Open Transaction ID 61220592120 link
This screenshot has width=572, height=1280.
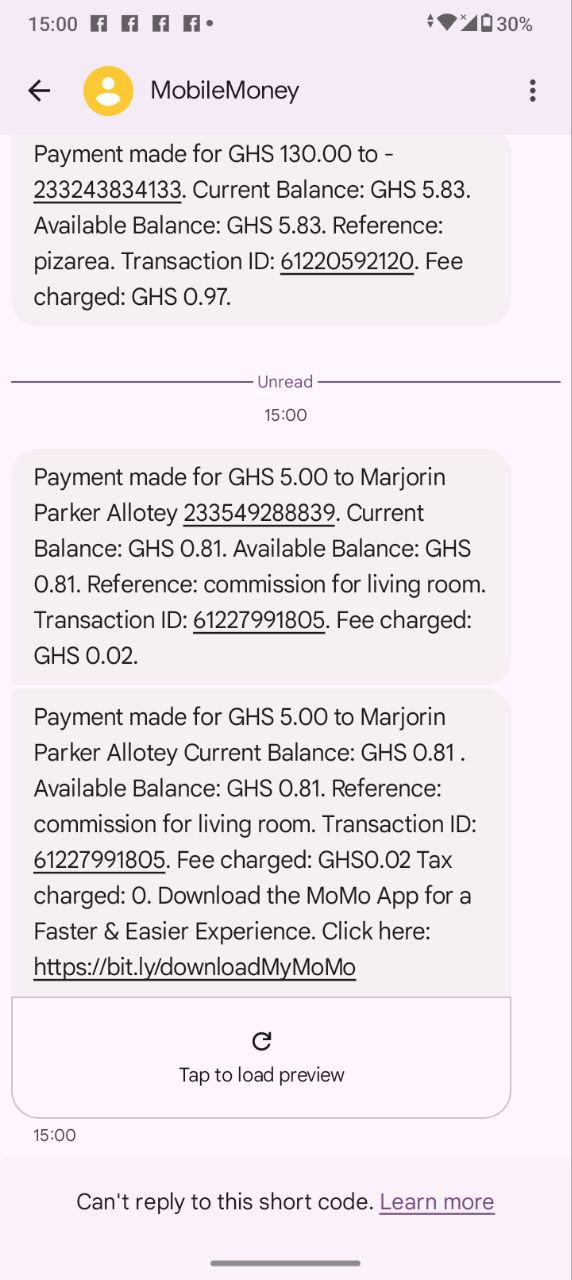pyautogui.click(x=346, y=262)
